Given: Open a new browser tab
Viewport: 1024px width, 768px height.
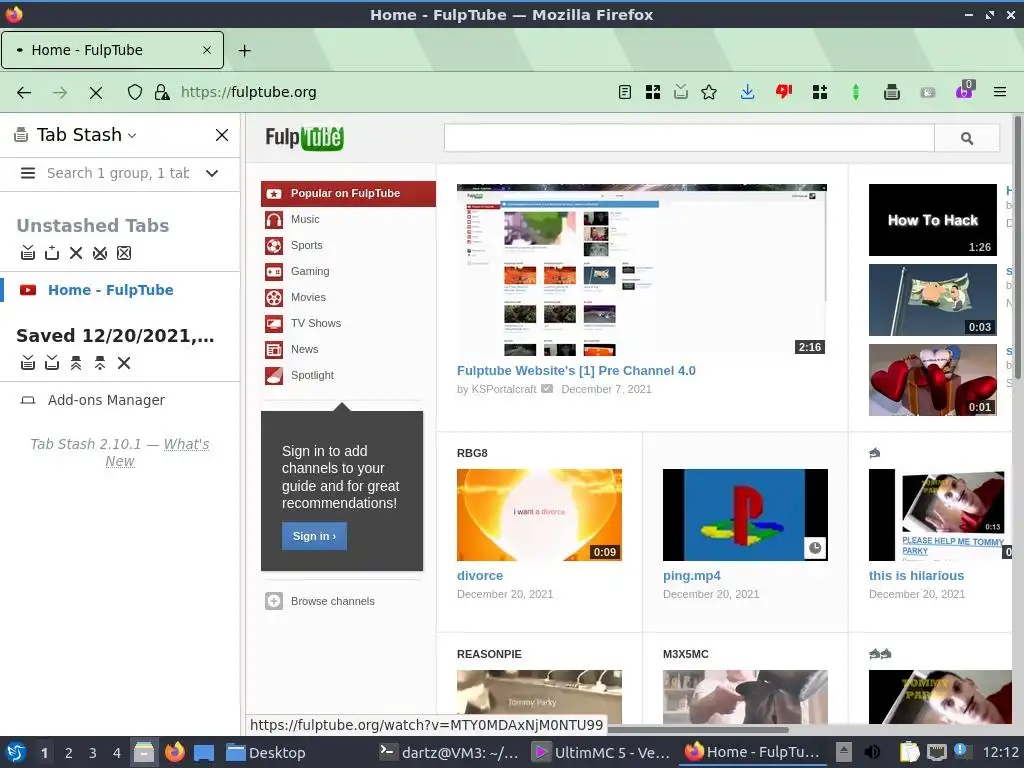Looking at the screenshot, I should (x=244, y=50).
